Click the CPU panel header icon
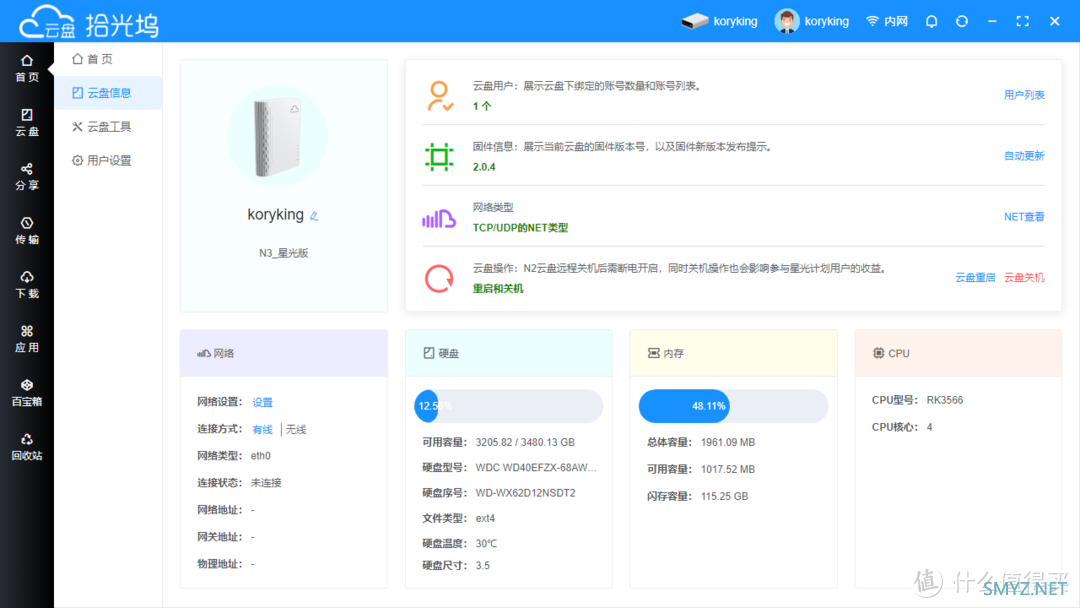Viewport: 1080px width, 608px height. point(878,353)
